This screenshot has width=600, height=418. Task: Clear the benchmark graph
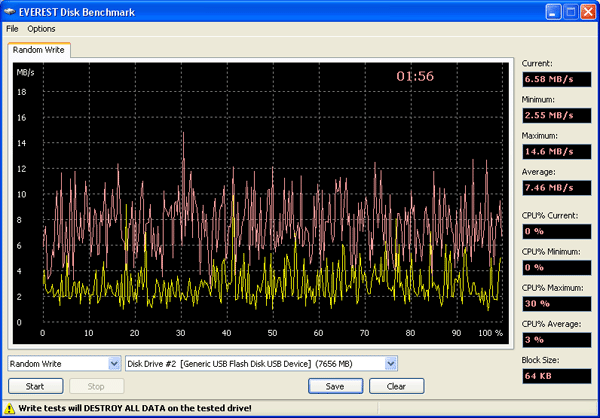click(396, 386)
